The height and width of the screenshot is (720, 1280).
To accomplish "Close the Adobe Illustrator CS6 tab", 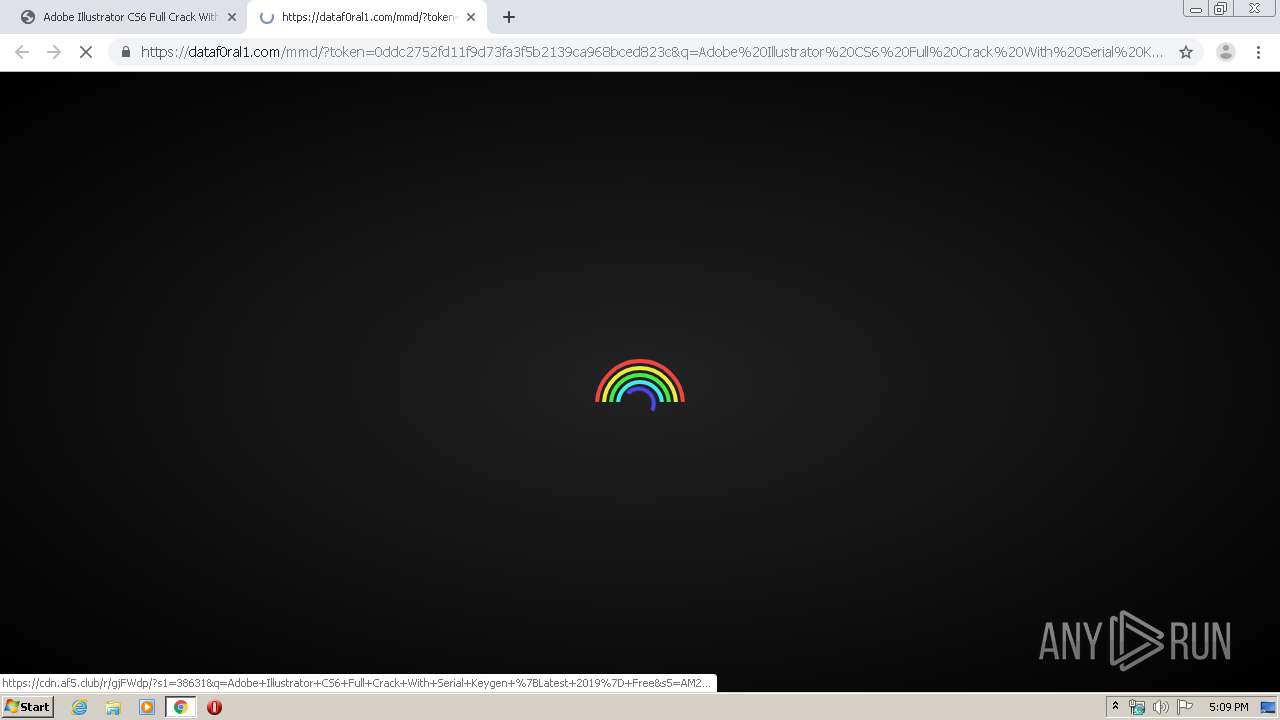I will (x=232, y=17).
